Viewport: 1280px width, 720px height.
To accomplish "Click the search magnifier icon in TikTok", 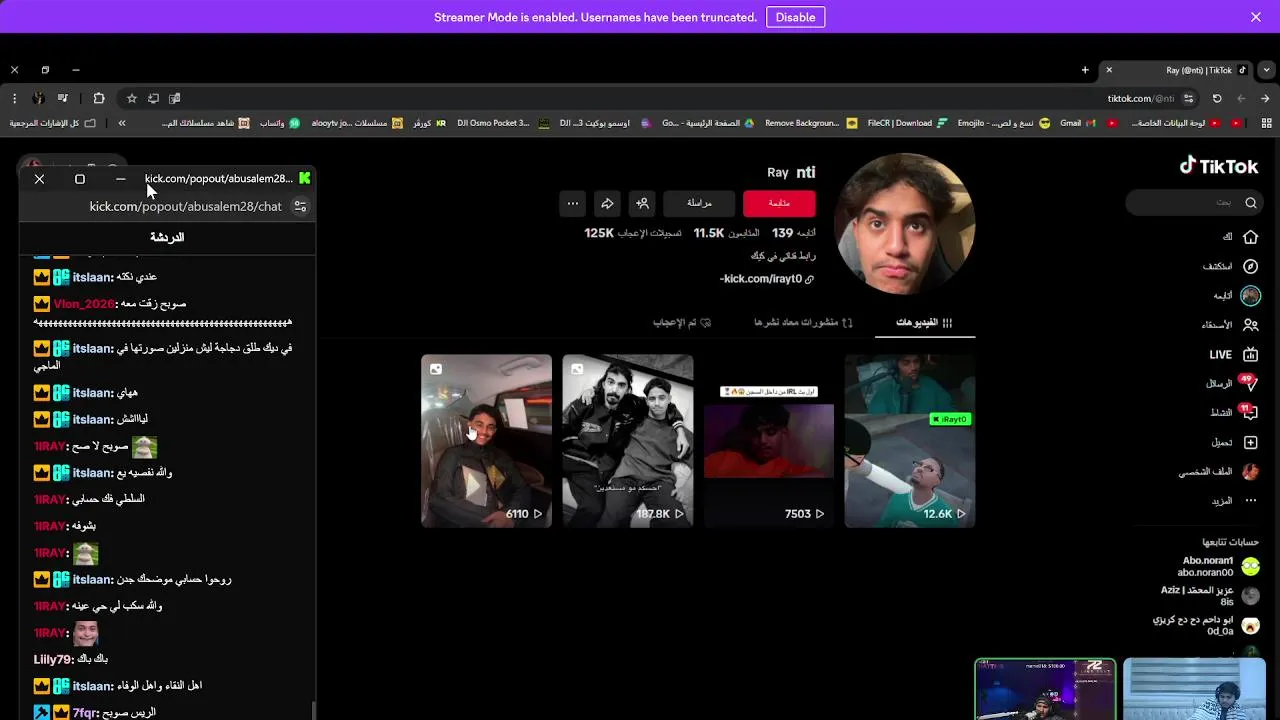I will 1250,203.
